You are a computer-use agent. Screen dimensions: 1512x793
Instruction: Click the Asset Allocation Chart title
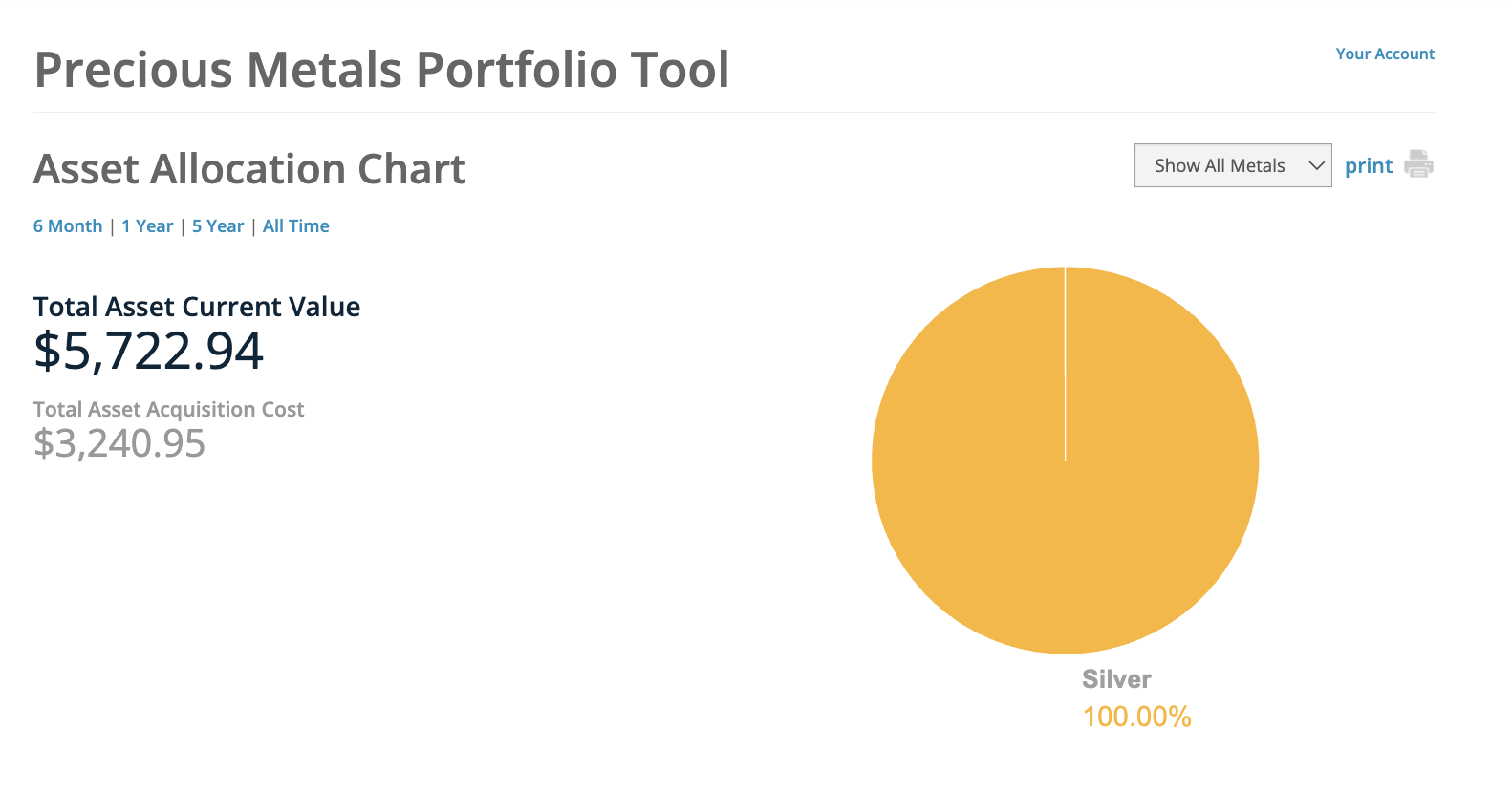249,168
